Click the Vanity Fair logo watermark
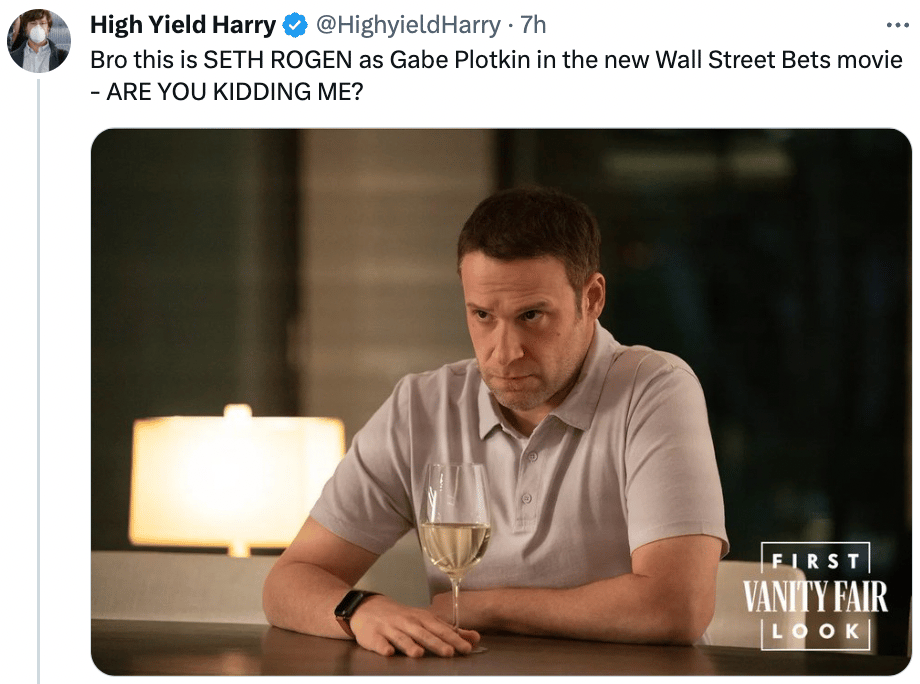The height and width of the screenshot is (684, 920). [815, 595]
